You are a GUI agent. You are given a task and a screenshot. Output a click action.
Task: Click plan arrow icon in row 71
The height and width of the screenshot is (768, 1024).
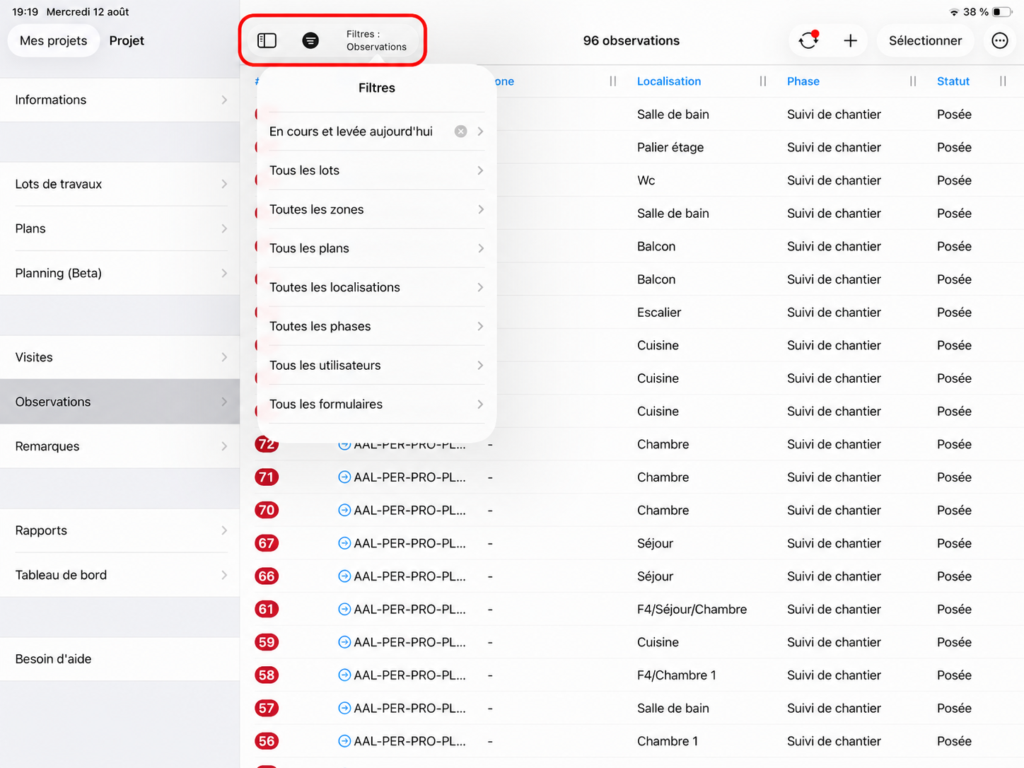click(x=344, y=477)
